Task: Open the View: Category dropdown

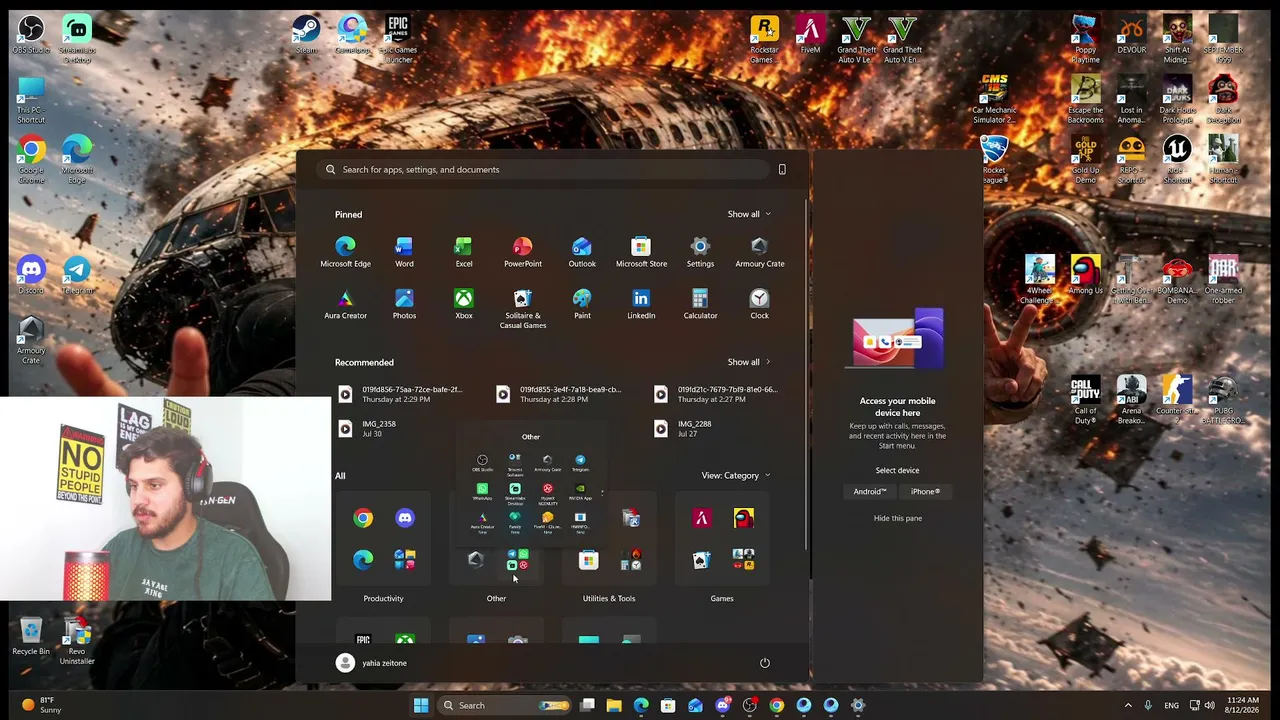Action: coord(736,476)
